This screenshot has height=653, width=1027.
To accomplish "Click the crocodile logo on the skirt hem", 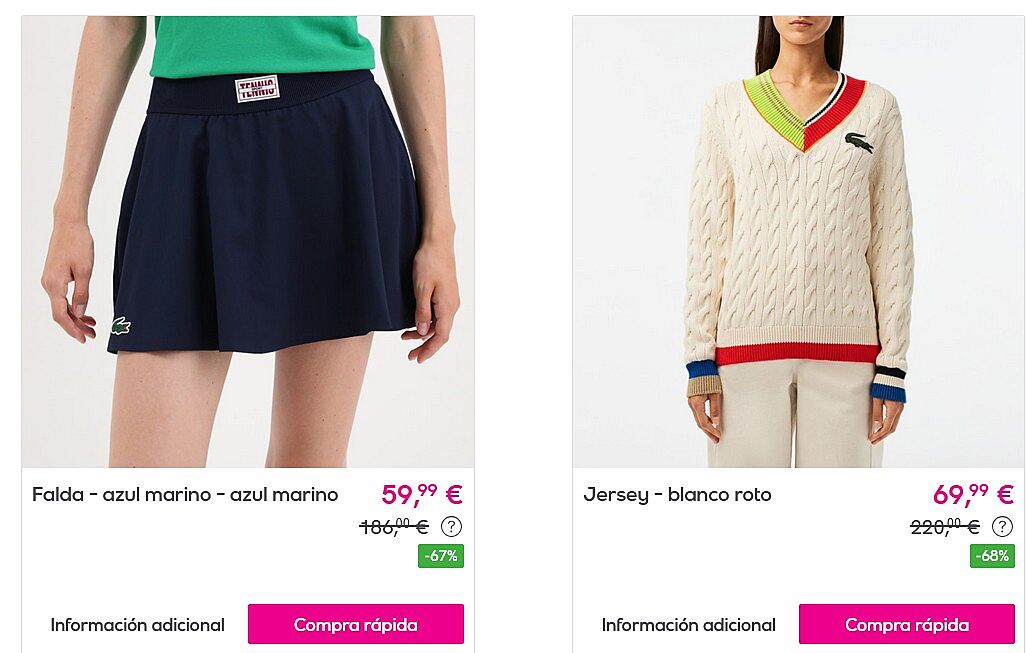I will click(x=121, y=326).
